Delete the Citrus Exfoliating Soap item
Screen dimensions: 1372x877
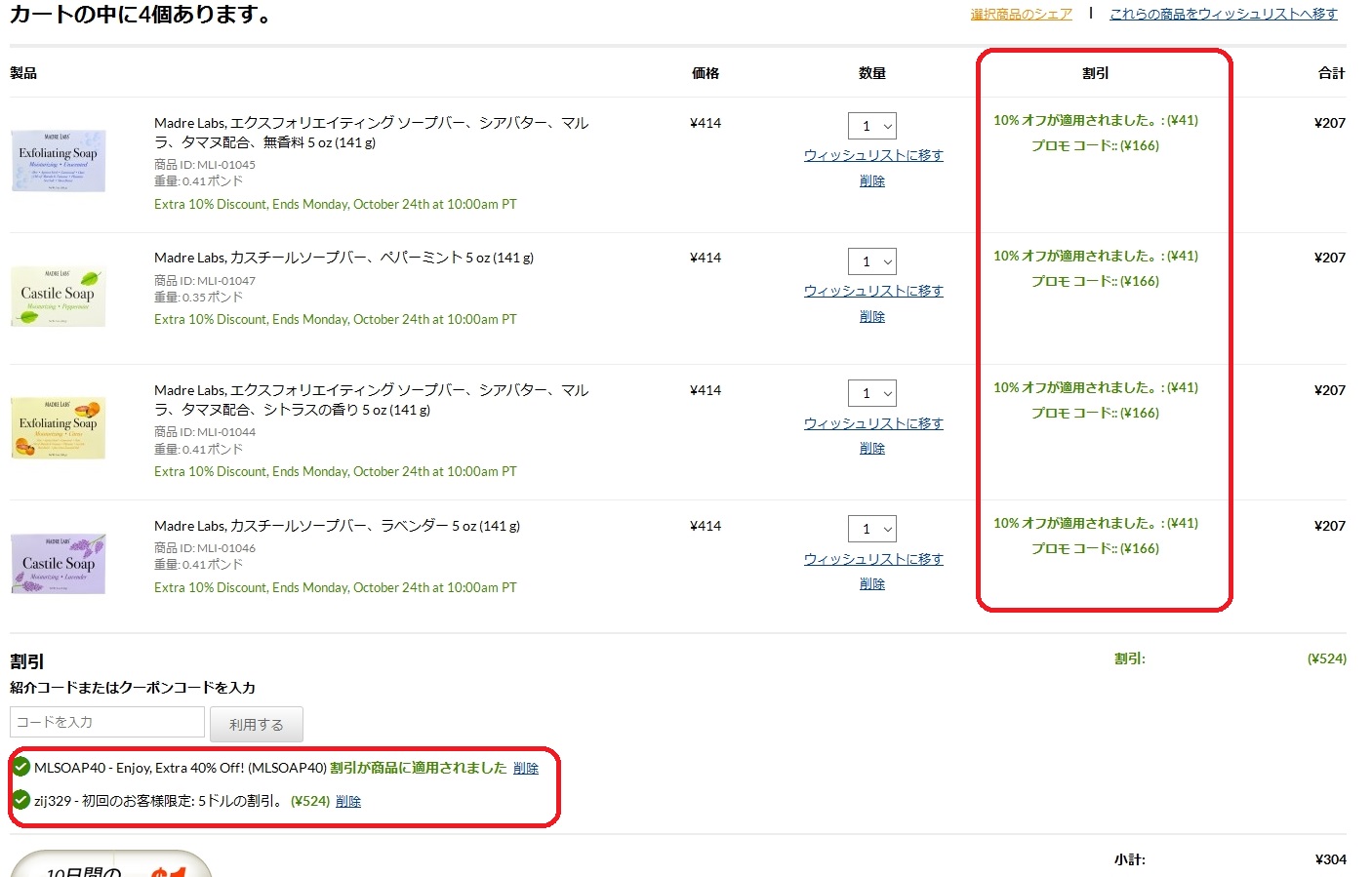(872, 449)
